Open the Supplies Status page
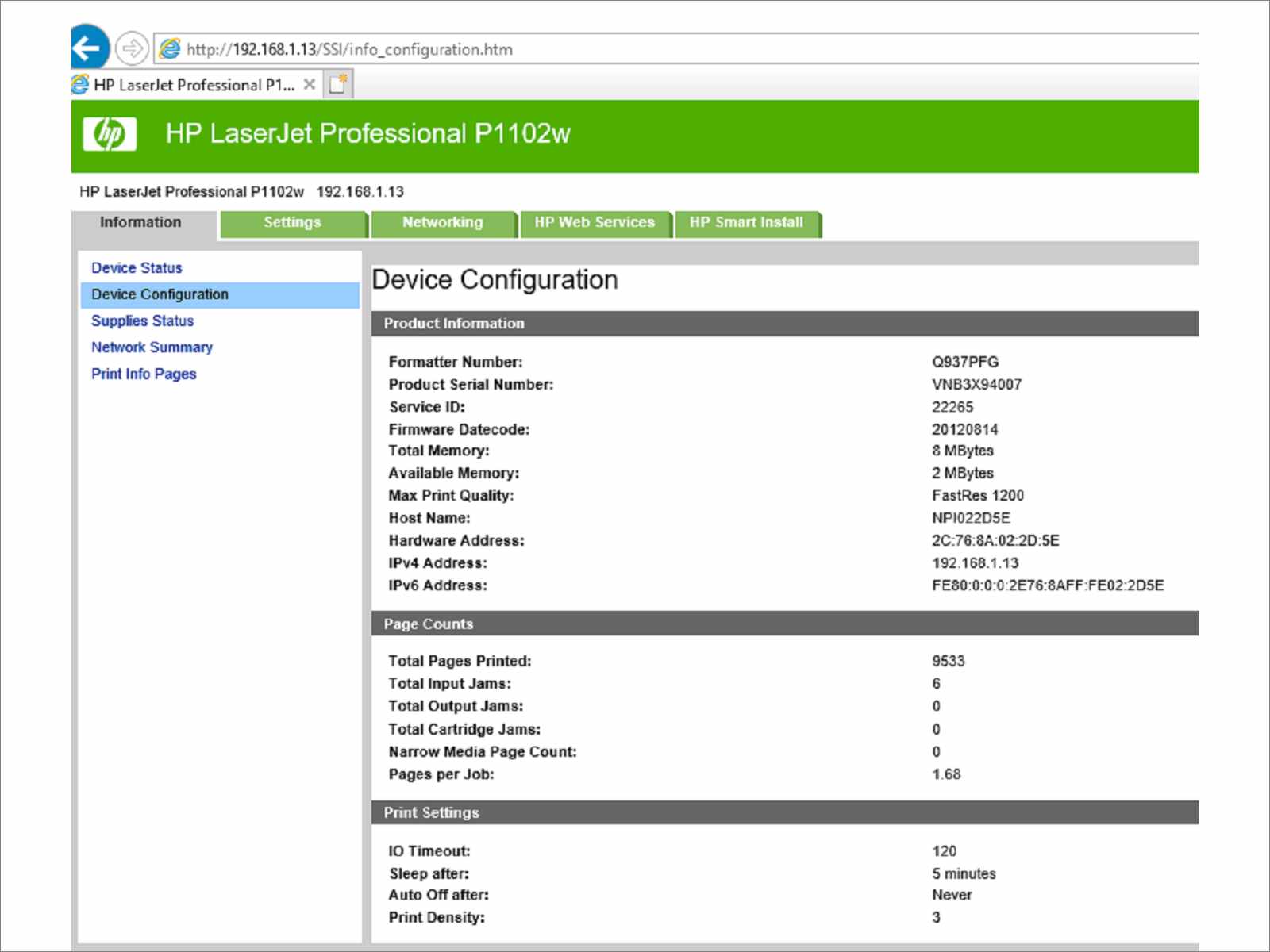 click(143, 321)
